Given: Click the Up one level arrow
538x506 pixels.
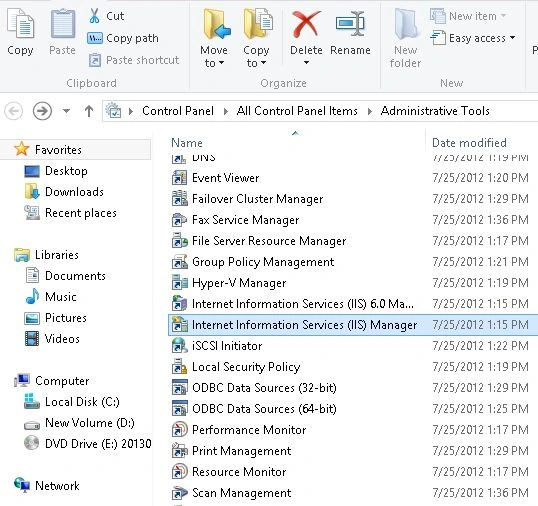Looking at the screenshot, I should click(89, 111).
